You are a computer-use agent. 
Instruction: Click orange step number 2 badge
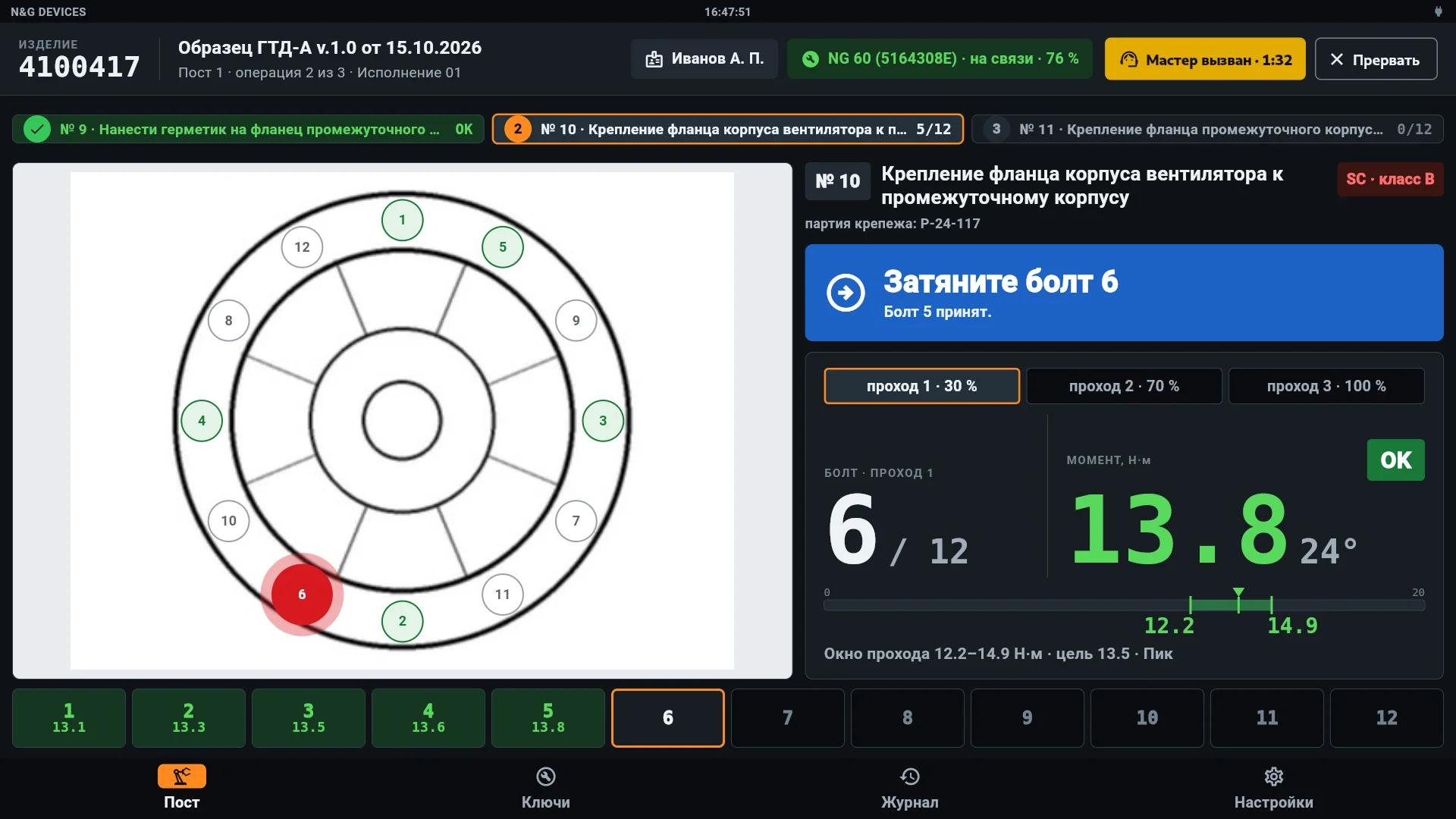click(518, 129)
